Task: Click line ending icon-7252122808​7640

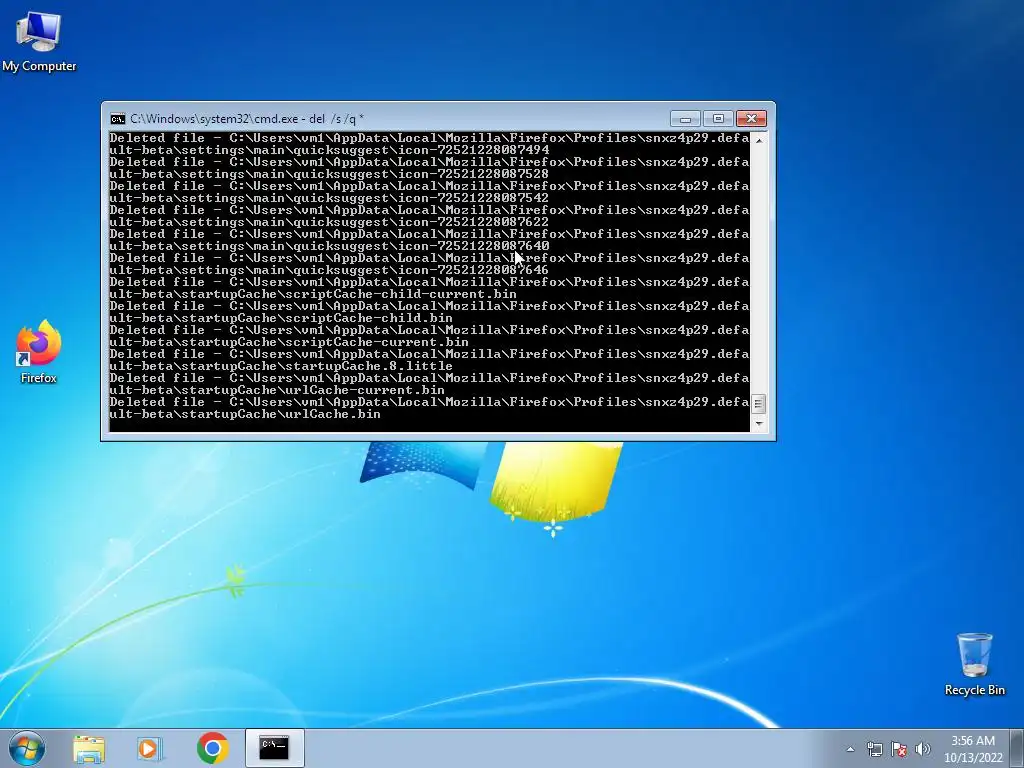Action: point(329,246)
